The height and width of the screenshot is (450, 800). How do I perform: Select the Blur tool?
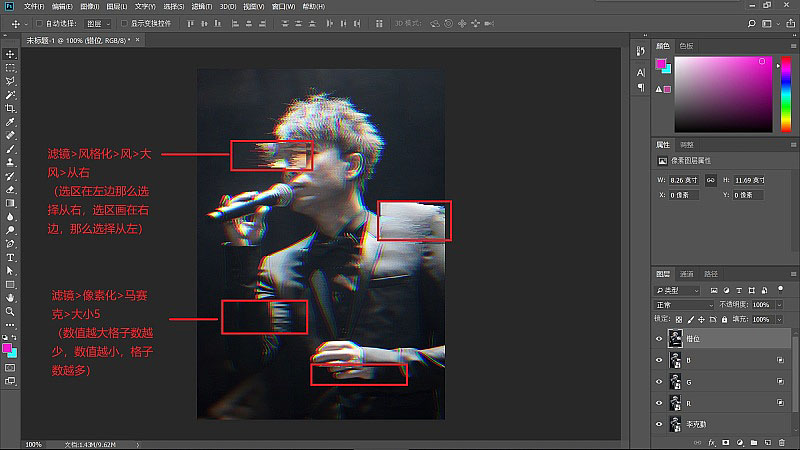10,216
